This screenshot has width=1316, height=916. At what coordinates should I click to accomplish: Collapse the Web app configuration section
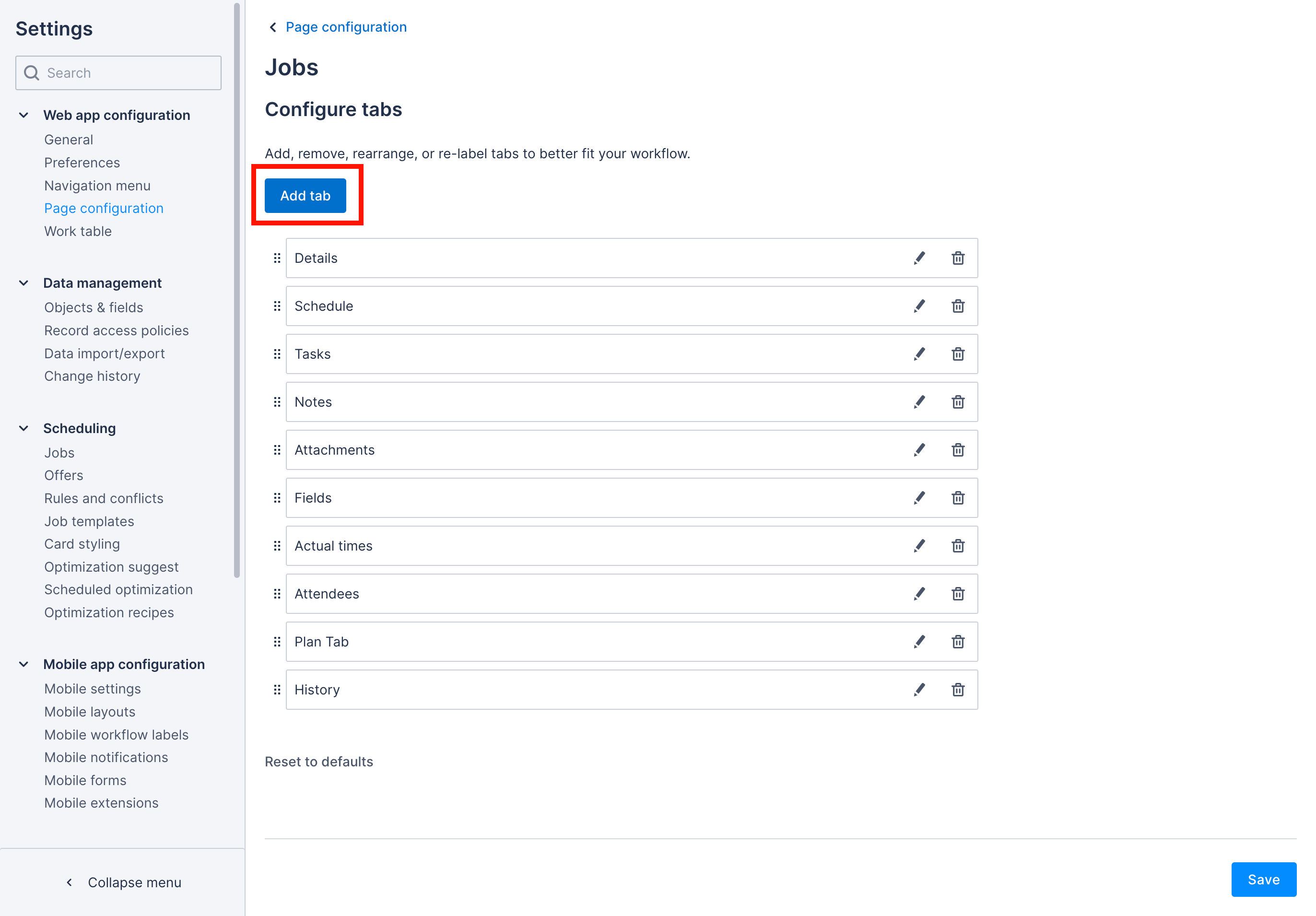click(x=23, y=115)
